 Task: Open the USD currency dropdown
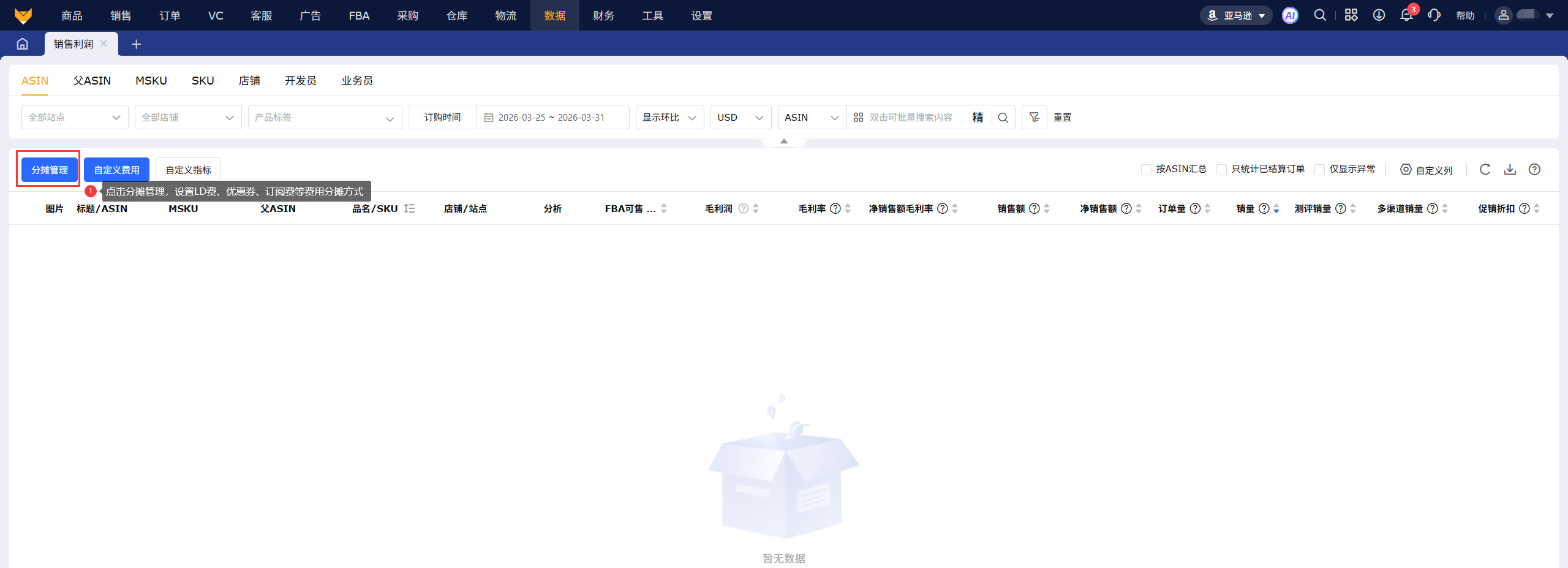tap(741, 117)
